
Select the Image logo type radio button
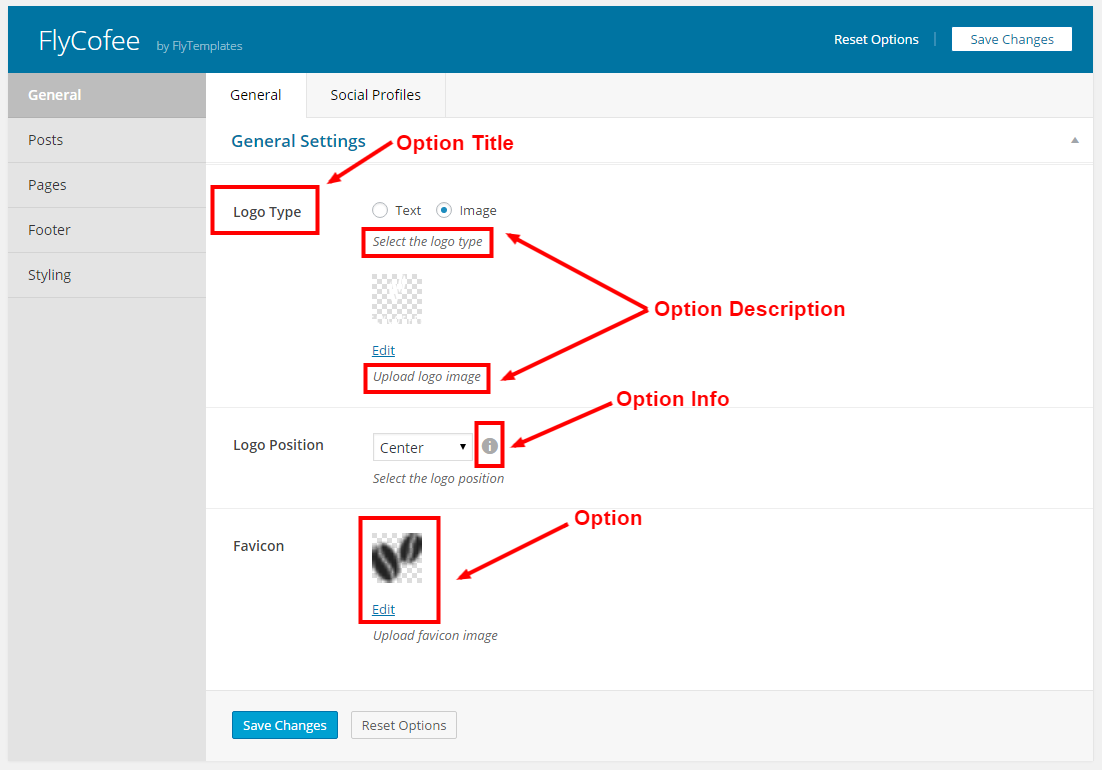click(444, 210)
